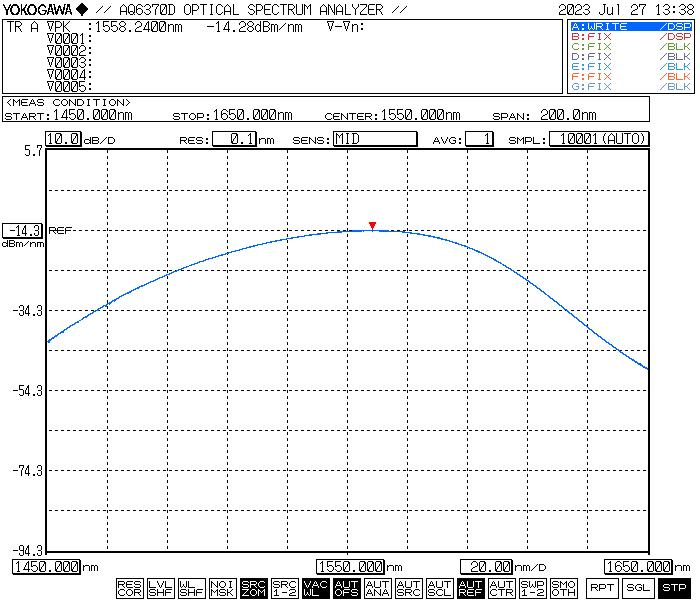Viewport: 700px width, 600px height.
Task: Toggle the AUT OFS auto offset indicator
Action: pyautogui.click(x=347, y=588)
